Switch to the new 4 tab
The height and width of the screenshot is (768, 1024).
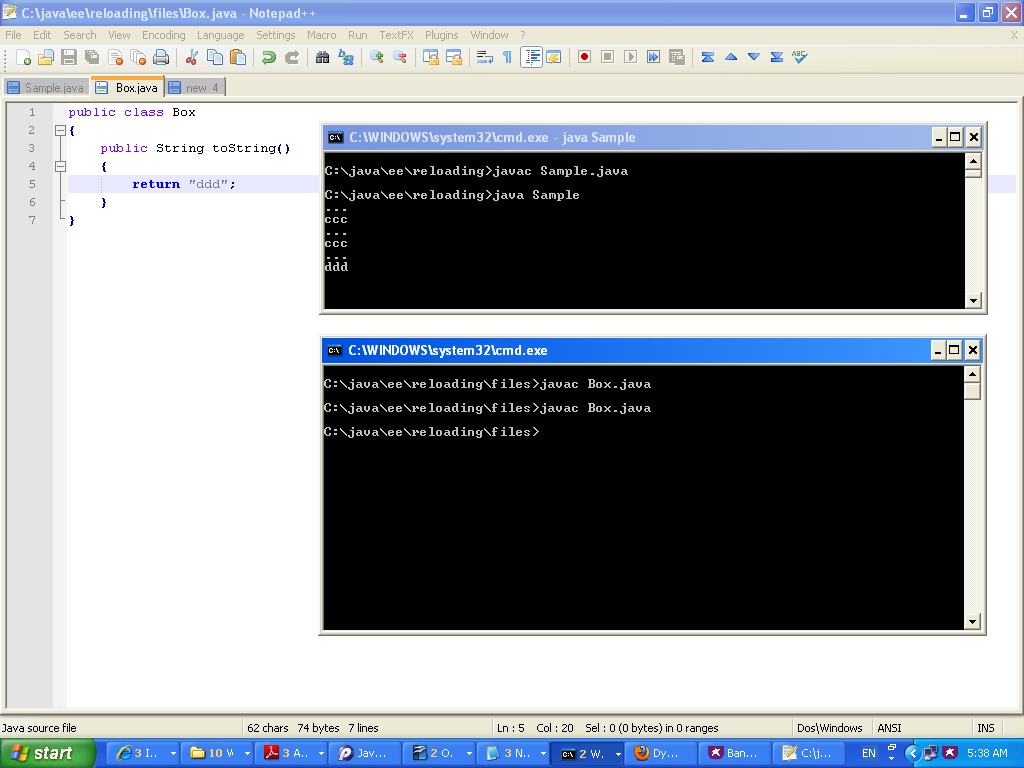[195, 88]
